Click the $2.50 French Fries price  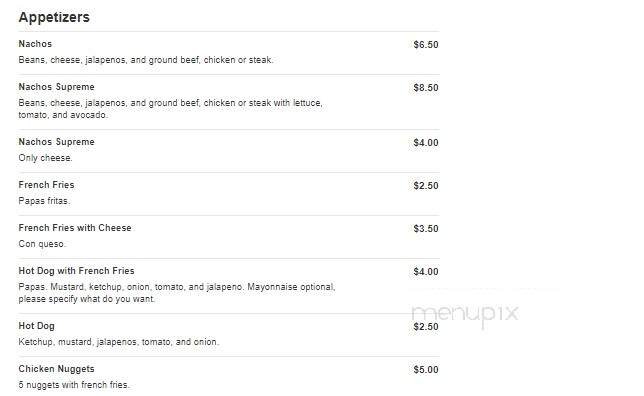click(x=426, y=186)
